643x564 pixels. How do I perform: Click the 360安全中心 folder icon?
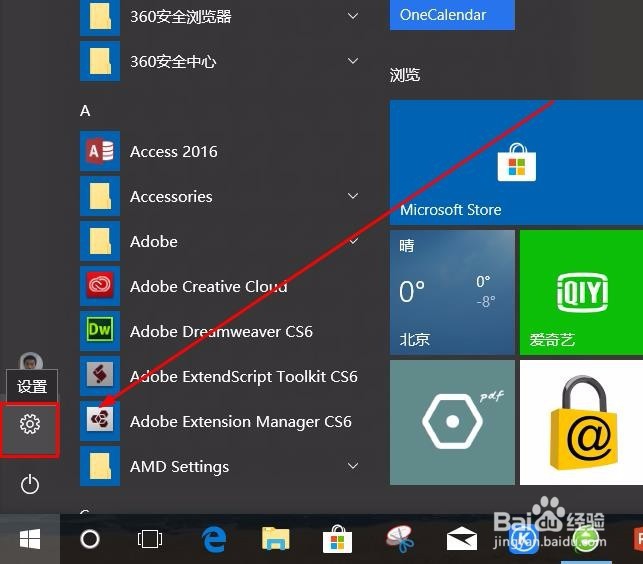(100, 61)
